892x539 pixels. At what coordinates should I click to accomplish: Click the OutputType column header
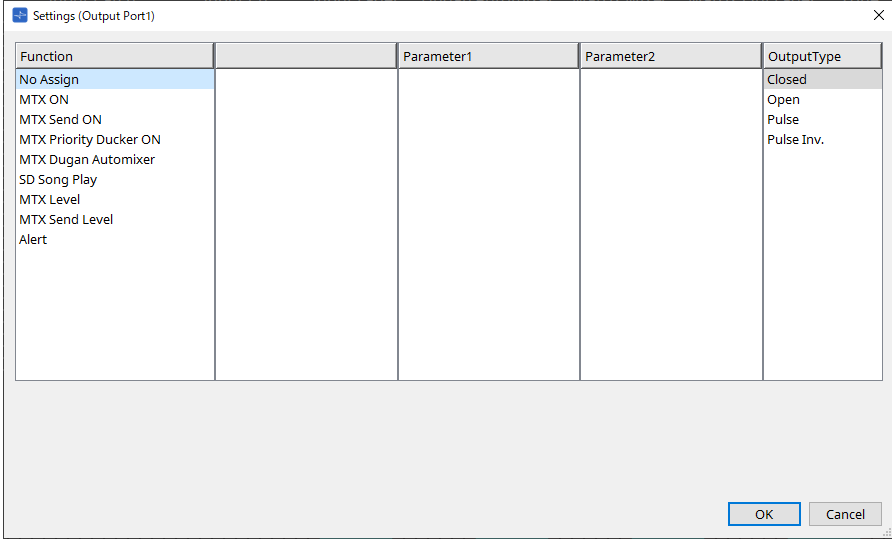pos(823,56)
